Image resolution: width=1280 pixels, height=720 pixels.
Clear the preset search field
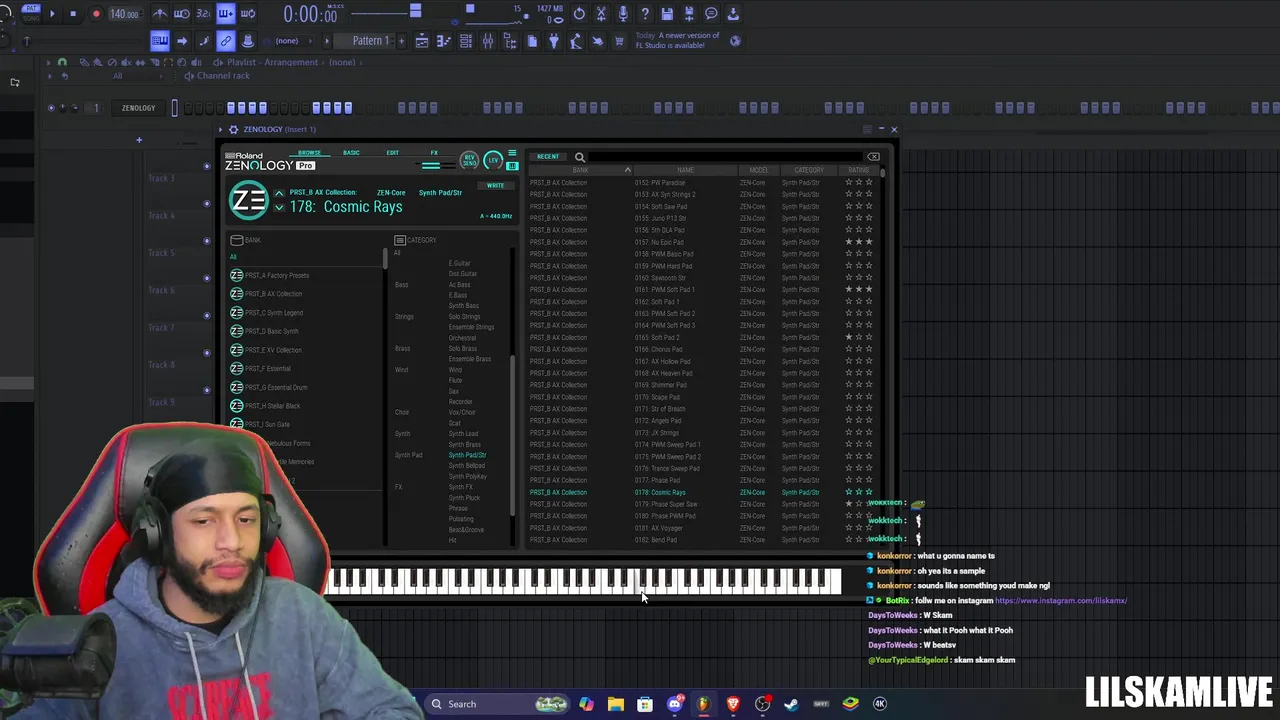click(873, 157)
